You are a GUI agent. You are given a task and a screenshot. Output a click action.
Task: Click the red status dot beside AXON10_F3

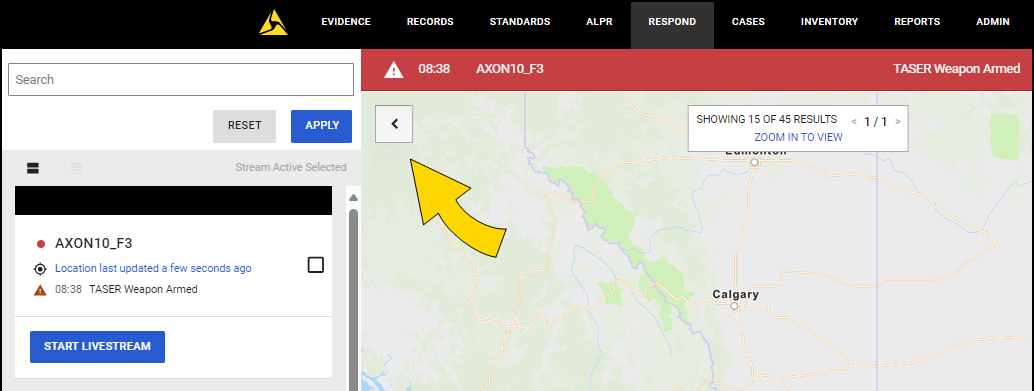pyautogui.click(x=41, y=244)
